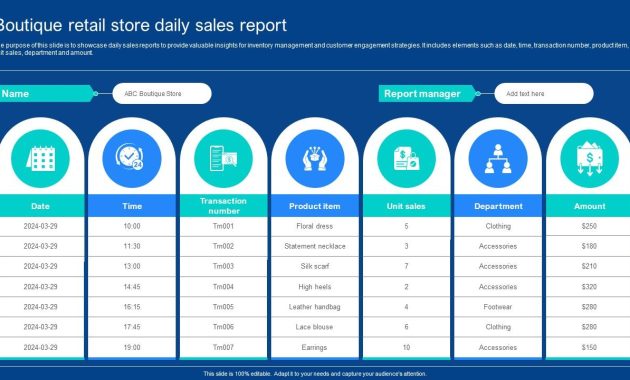Select the $320 amount cell
Viewport: 630px width, 380px height.
[x=589, y=287]
